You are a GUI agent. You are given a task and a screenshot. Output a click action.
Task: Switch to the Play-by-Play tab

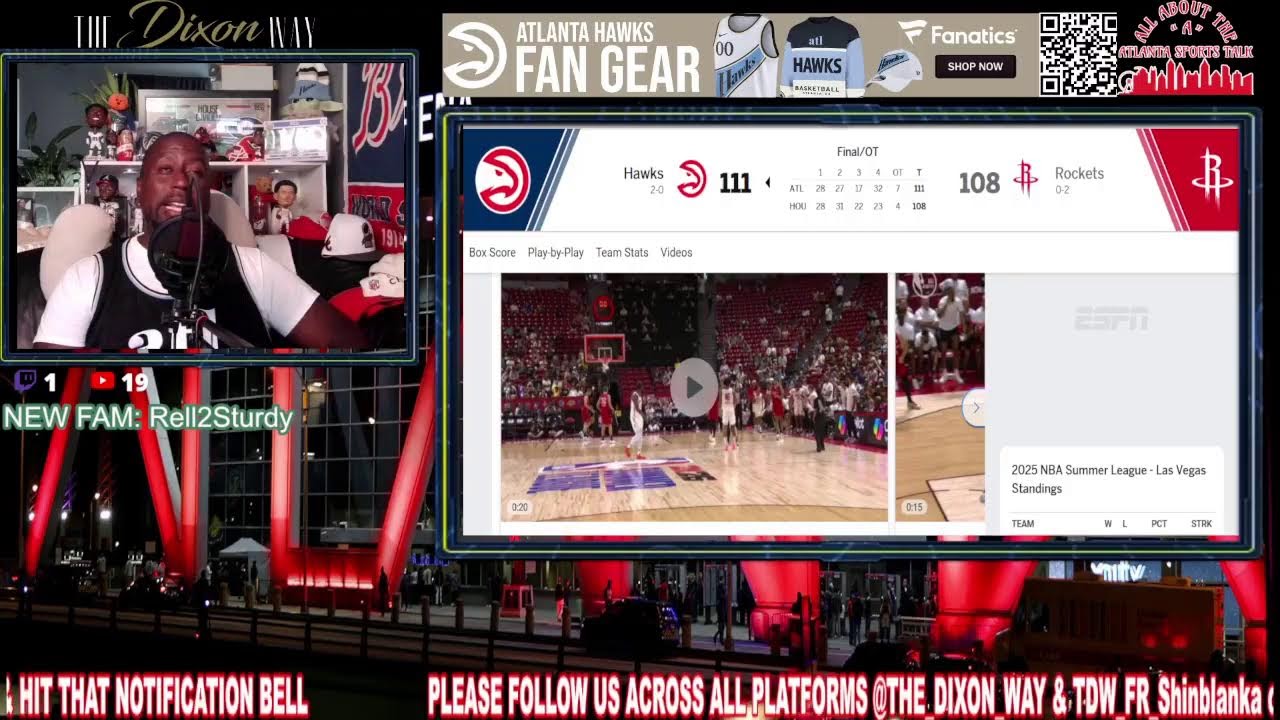coord(555,253)
